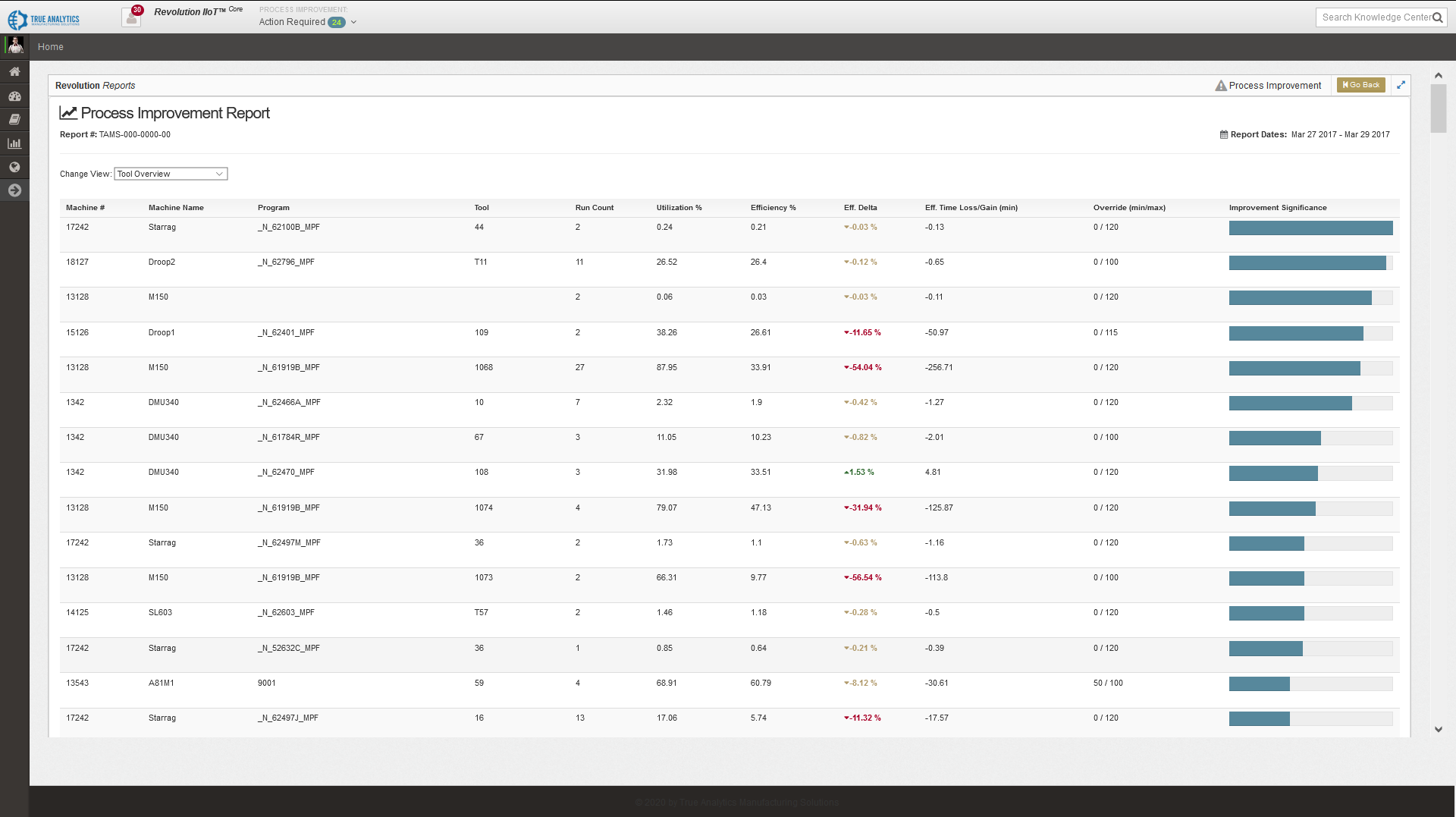Open the dashboard gauge icon in sidebar

point(14,96)
